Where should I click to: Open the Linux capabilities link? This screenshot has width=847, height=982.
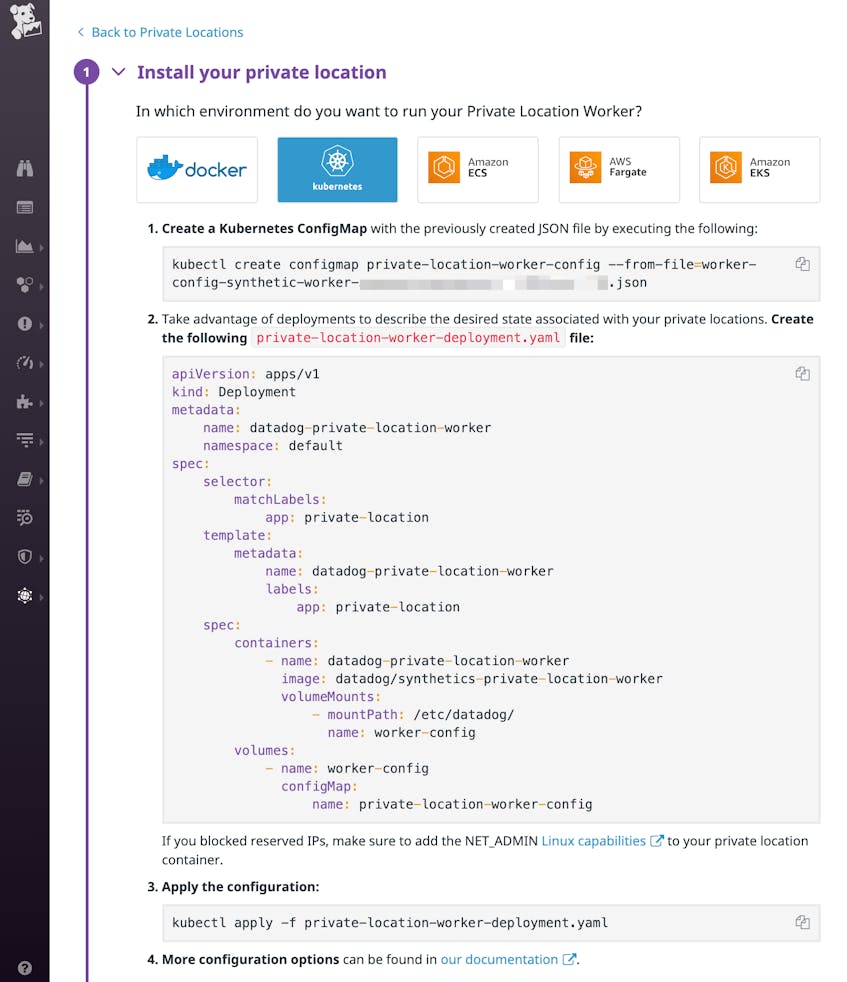tap(601, 841)
